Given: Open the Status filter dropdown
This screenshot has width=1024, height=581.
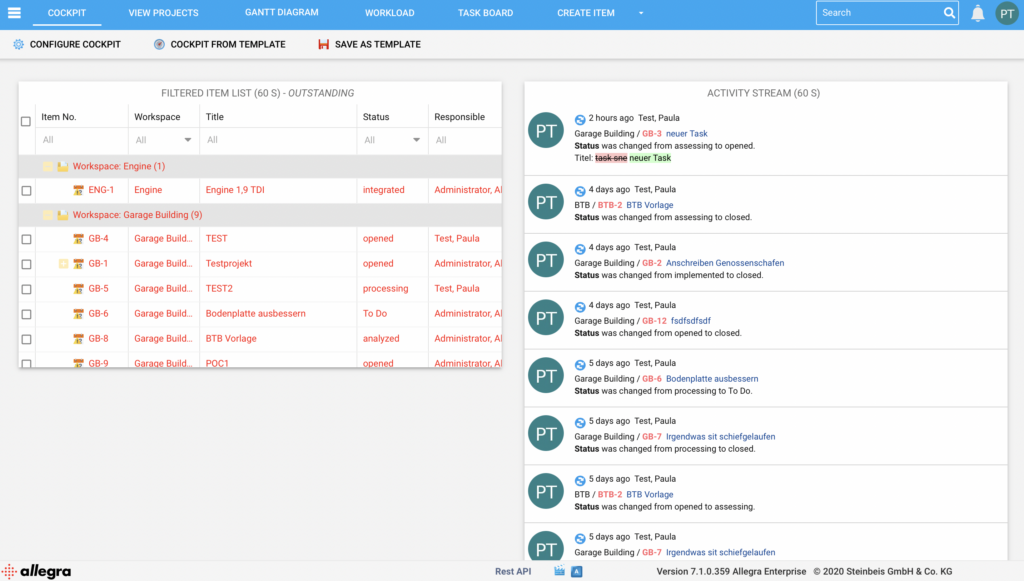Looking at the screenshot, I should [416, 140].
